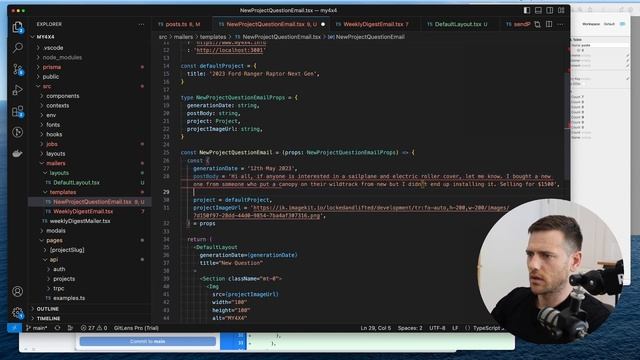640x360 pixels.
Task: Collapse the mailers folder
Action: click(56, 163)
